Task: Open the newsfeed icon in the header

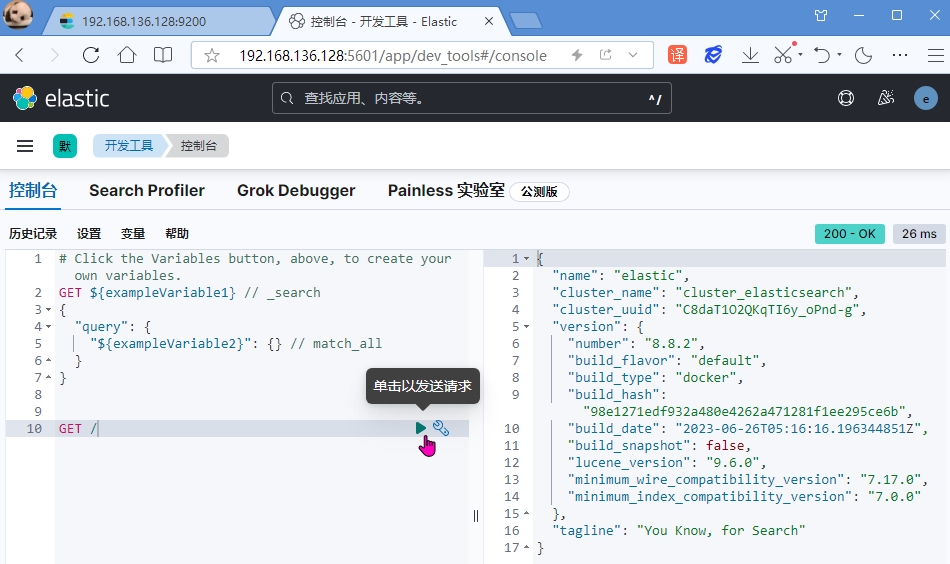Action: (x=885, y=98)
